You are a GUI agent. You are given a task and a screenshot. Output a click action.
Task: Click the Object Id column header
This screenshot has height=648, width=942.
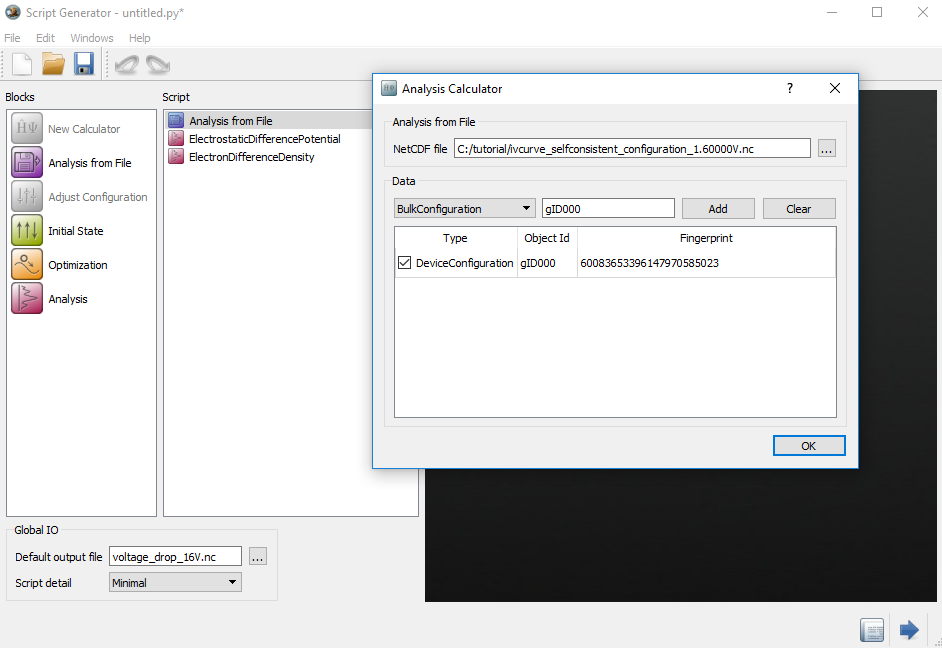click(547, 238)
